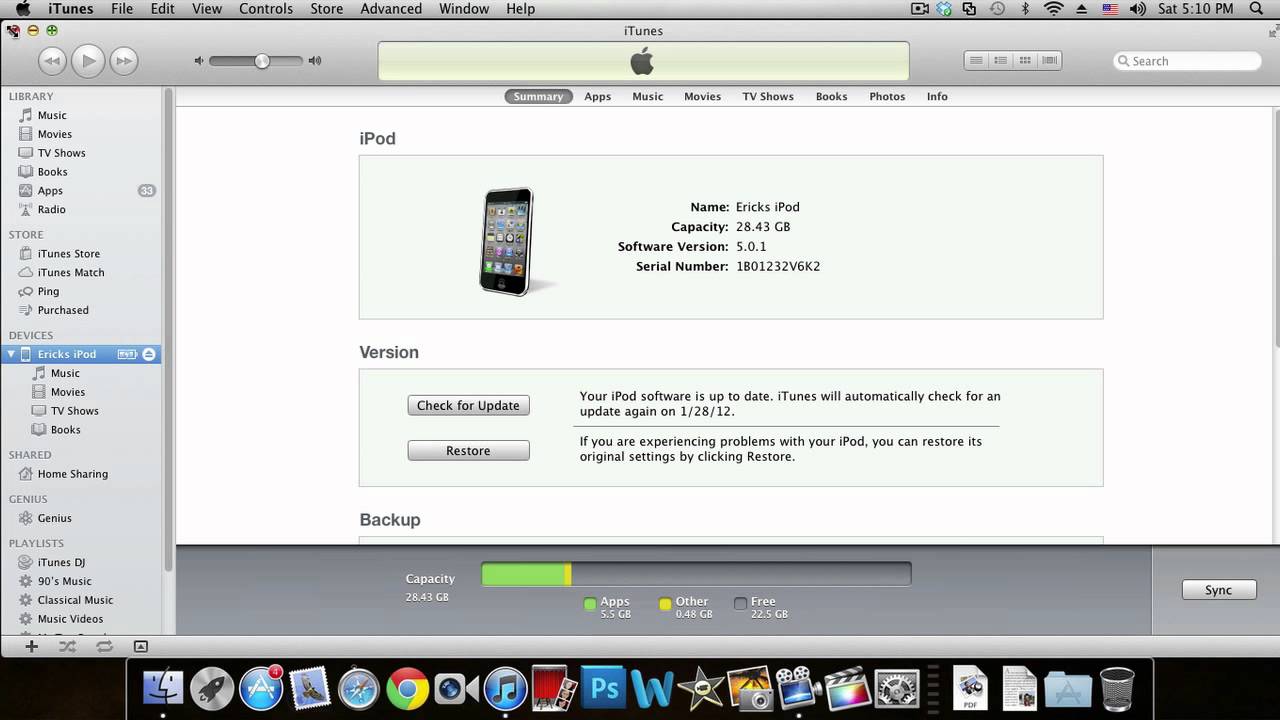Switch to album list view

click(x=1000, y=61)
